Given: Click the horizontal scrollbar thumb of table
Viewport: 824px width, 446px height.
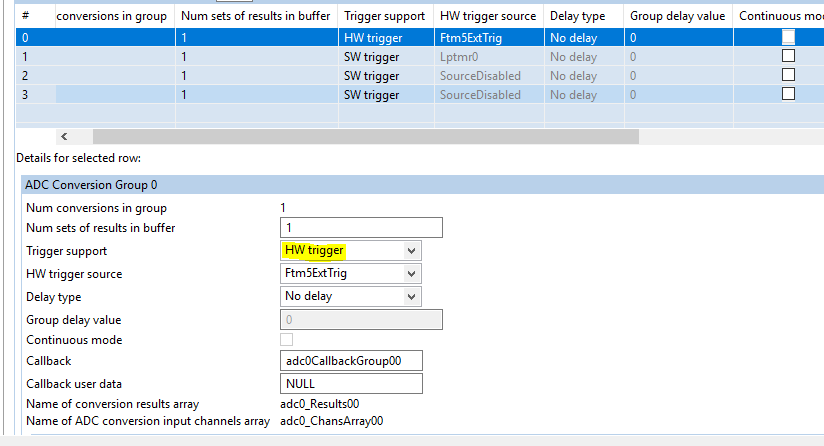Looking at the screenshot, I should pyautogui.click(x=366, y=137).
